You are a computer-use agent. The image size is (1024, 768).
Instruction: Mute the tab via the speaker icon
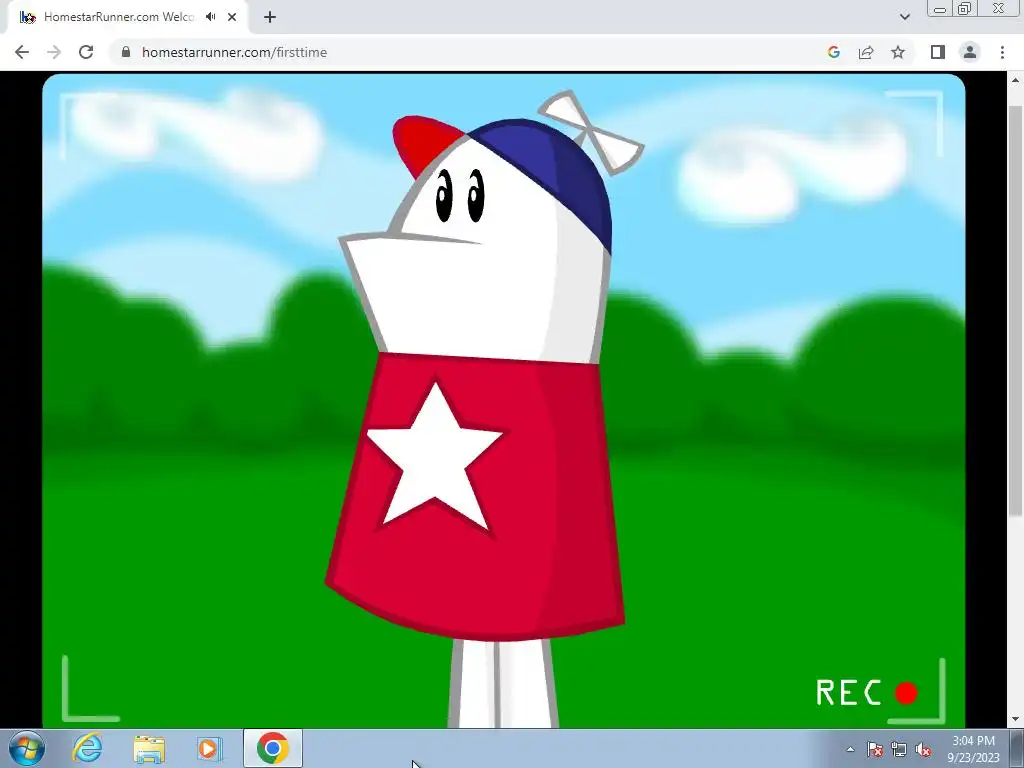(x=210, y=17)
